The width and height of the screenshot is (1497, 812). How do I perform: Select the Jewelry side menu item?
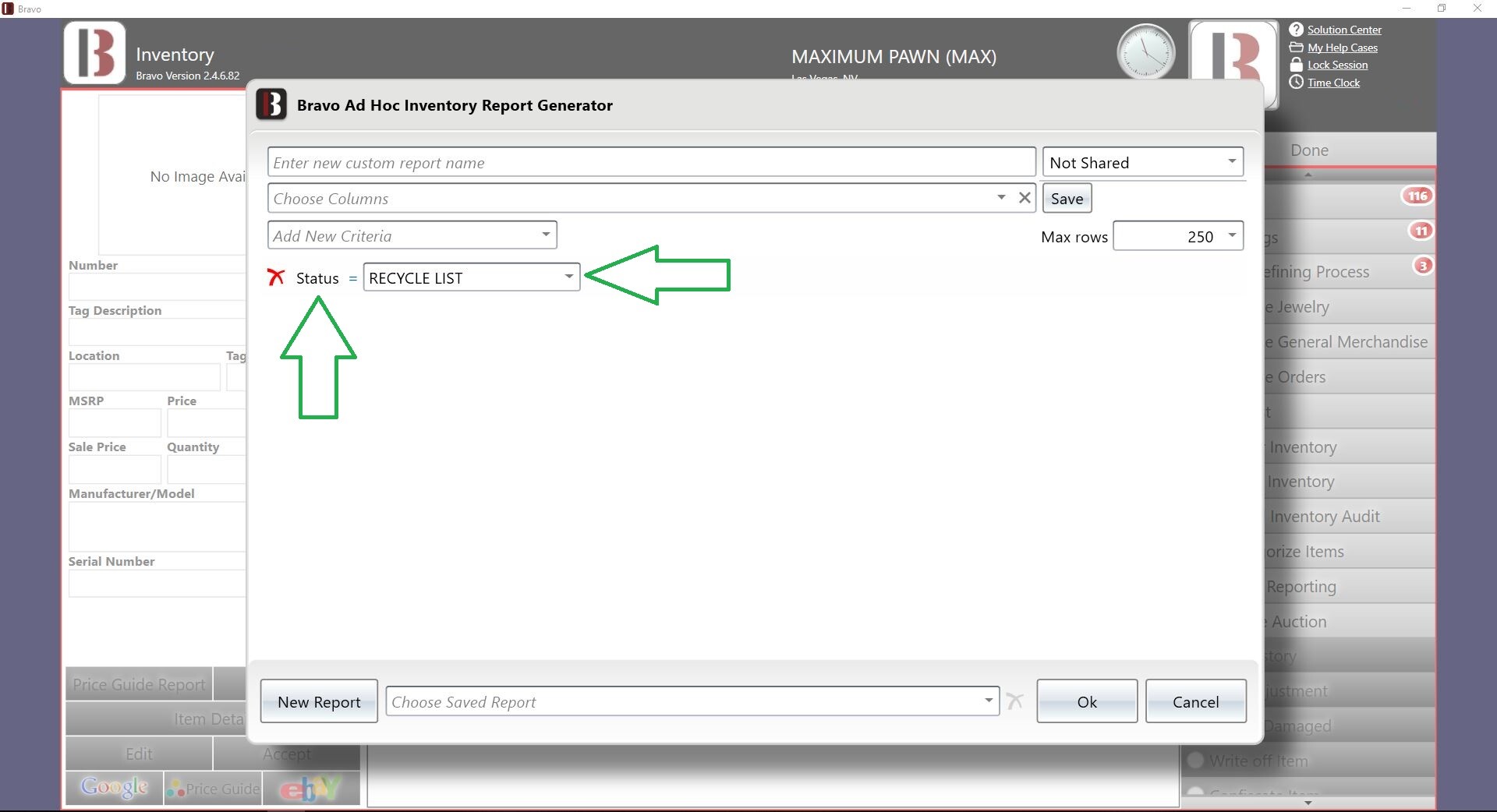pyautogui.click(x=1349, y=306)
